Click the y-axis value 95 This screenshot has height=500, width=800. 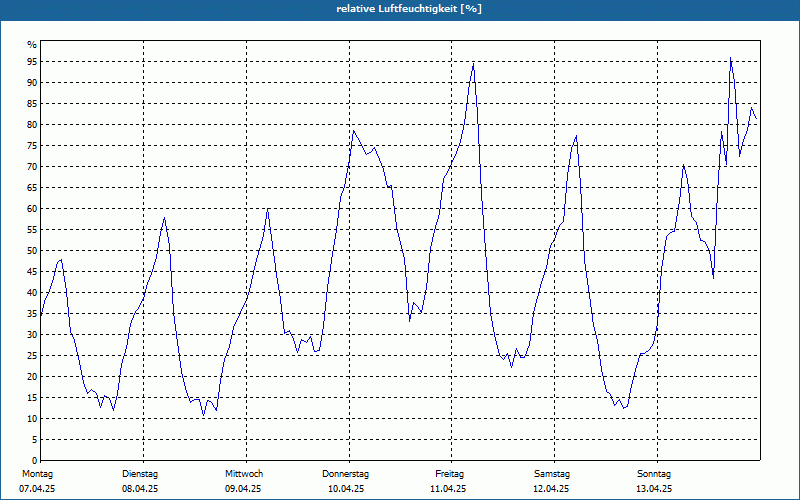(x=32, y=62)
